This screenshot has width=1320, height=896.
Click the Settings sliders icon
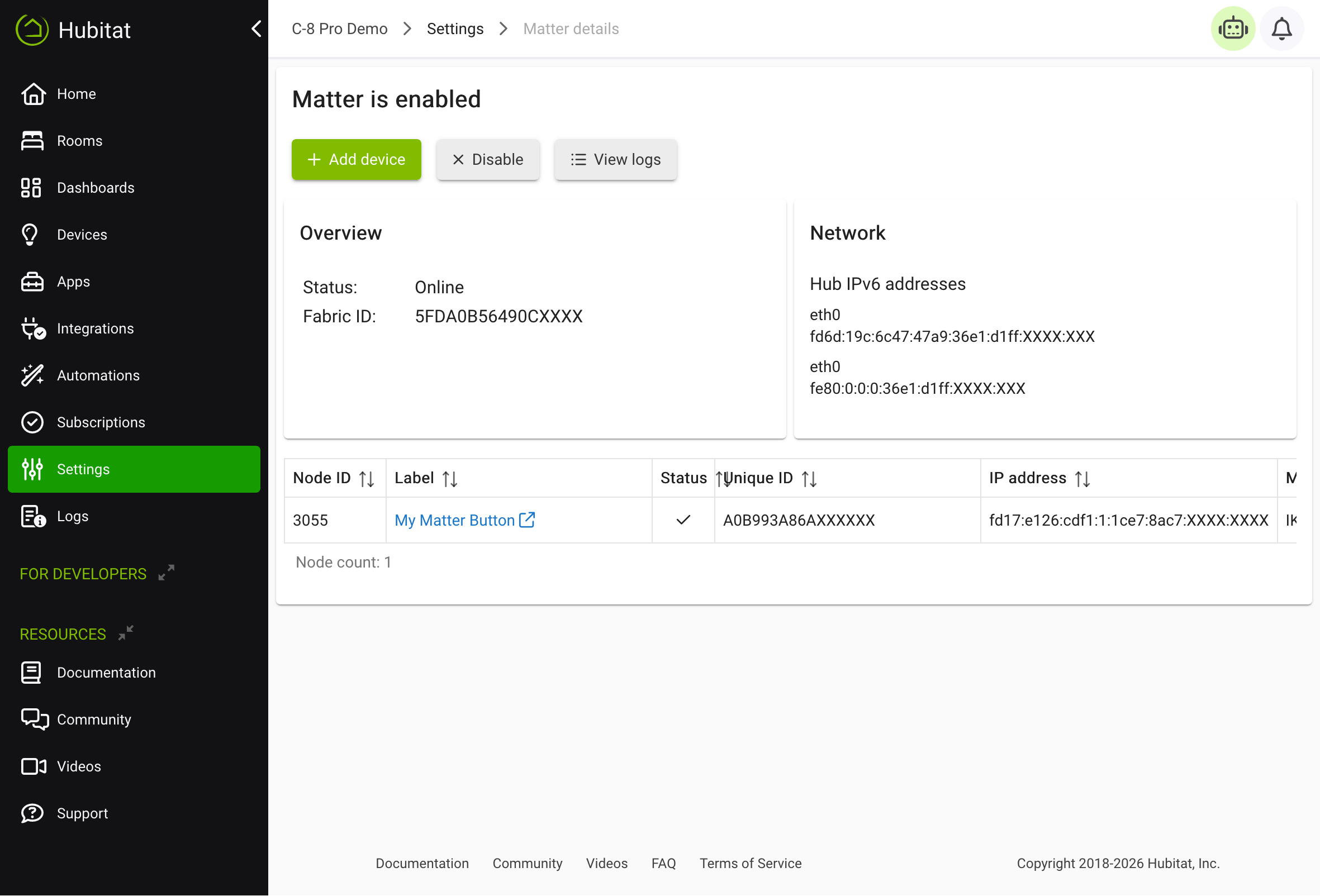tap(32, 470)
